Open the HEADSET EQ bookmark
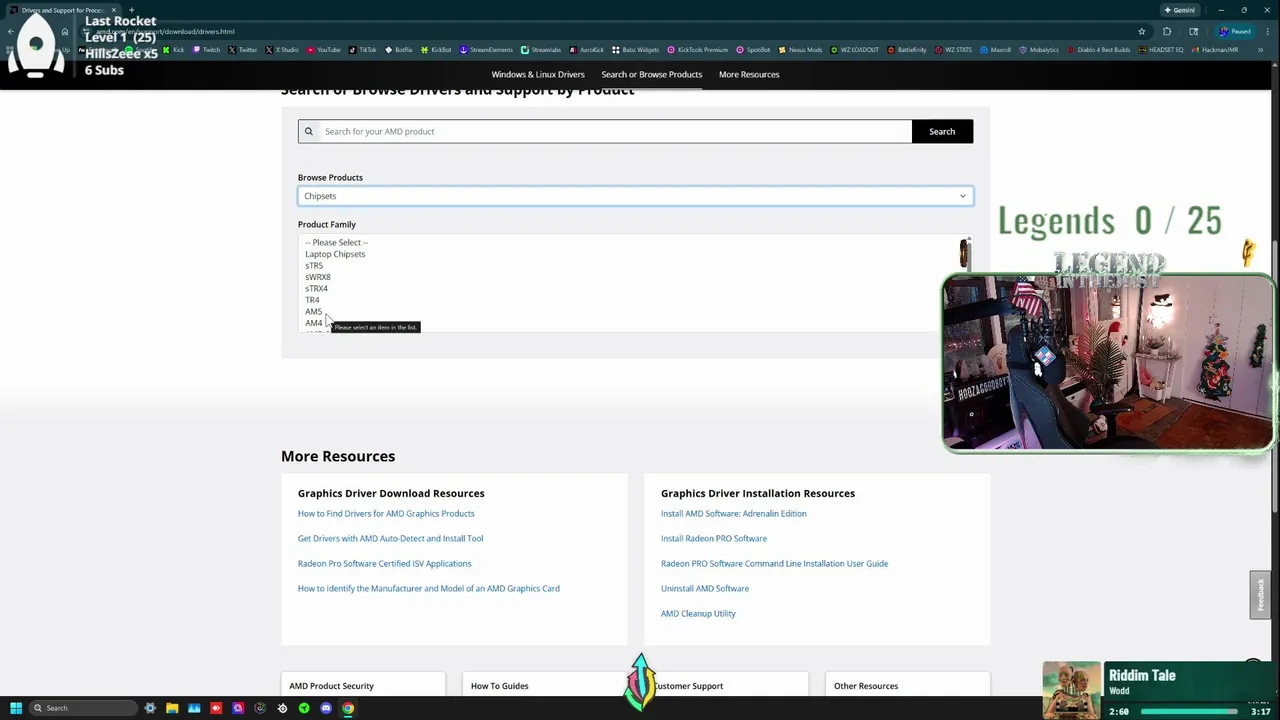 (x=1160, y=50)
